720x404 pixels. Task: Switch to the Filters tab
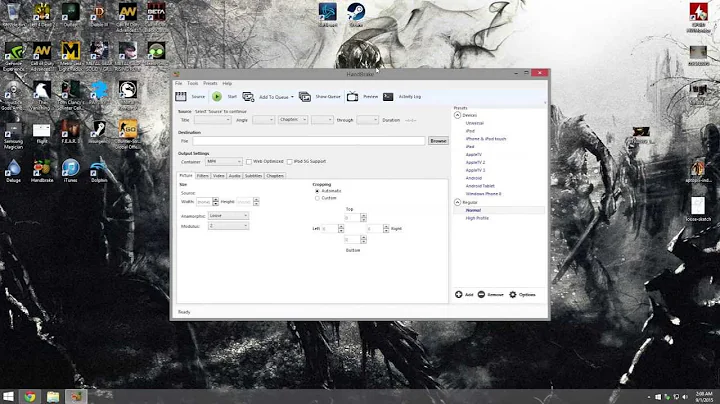[202, 176]
